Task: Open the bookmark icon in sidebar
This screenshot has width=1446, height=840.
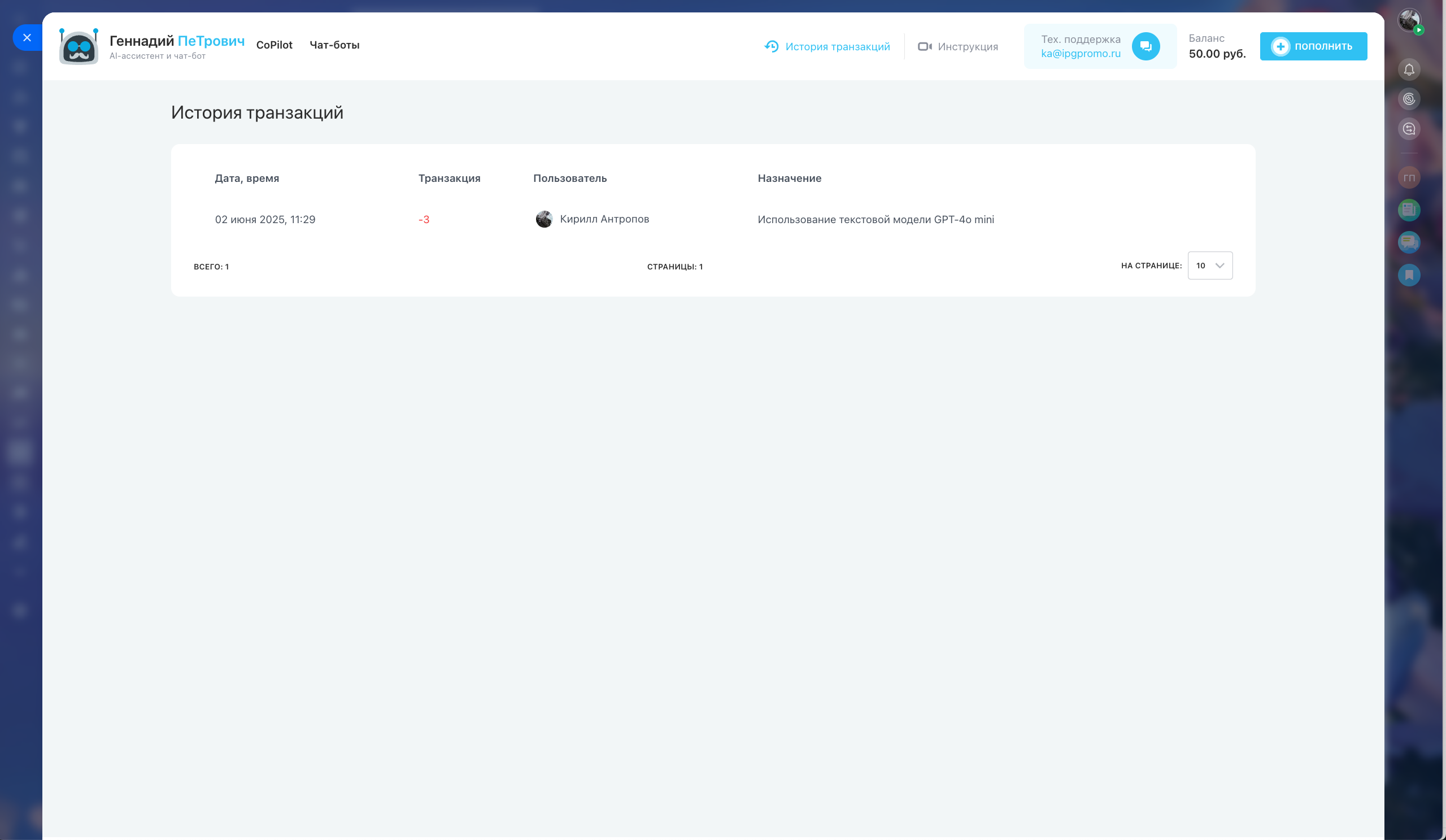Action: coord(1409,275)
